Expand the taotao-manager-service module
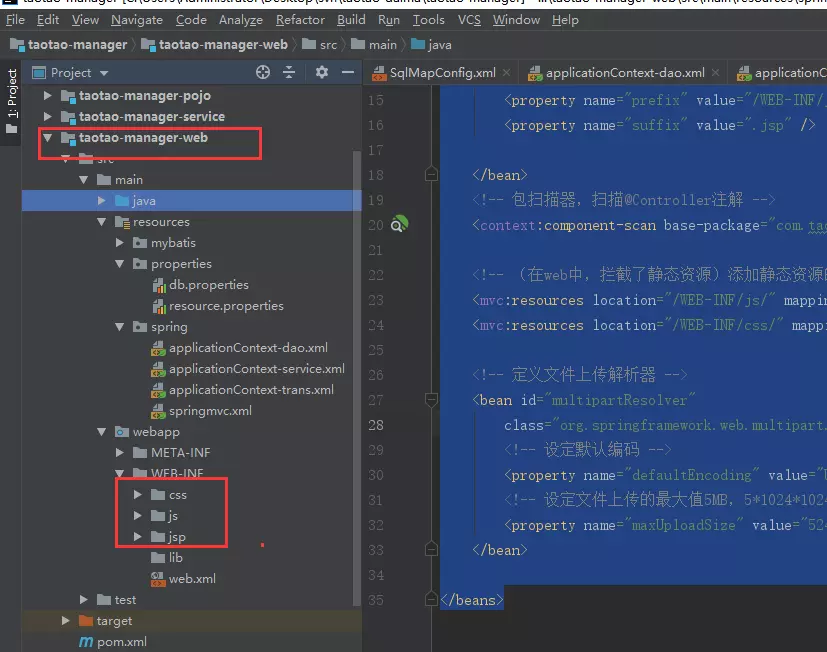The image size is (827, 652). point(47,117)
